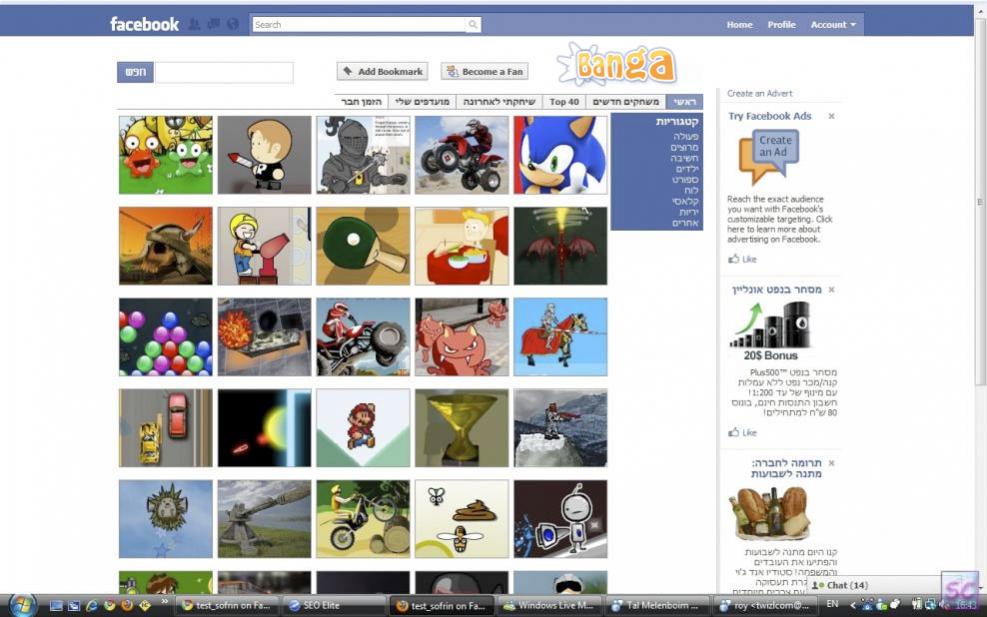The height and width of the screenshot is (617, 987).
Task: Click the page vertical scrollbar
Action: (979, 201)
